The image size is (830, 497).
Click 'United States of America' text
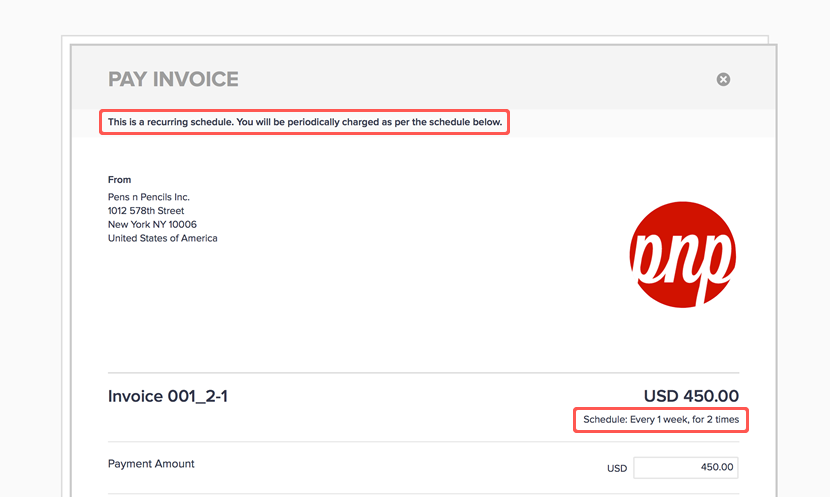pos(163,238)
